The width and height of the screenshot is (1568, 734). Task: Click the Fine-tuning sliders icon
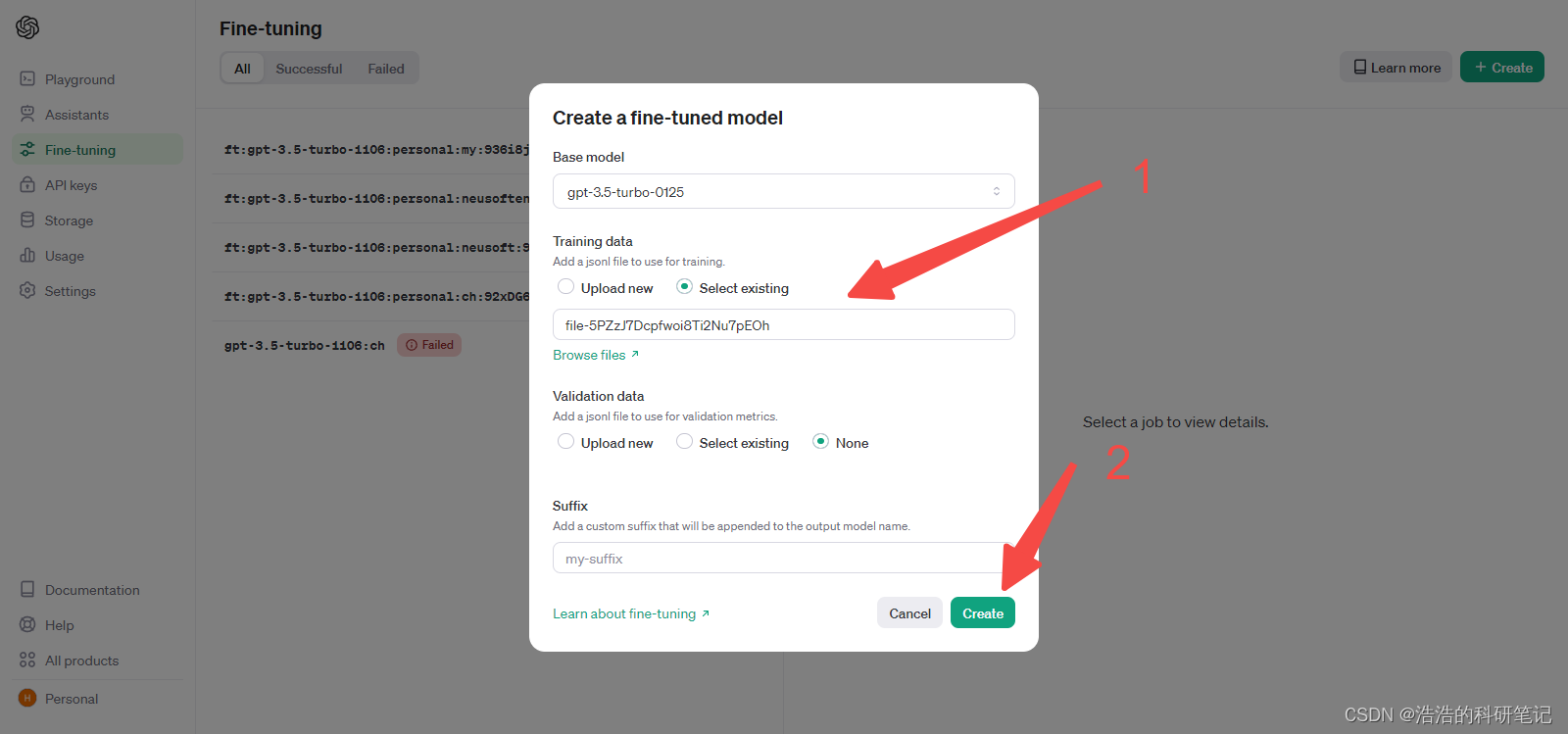click(27, 149)
